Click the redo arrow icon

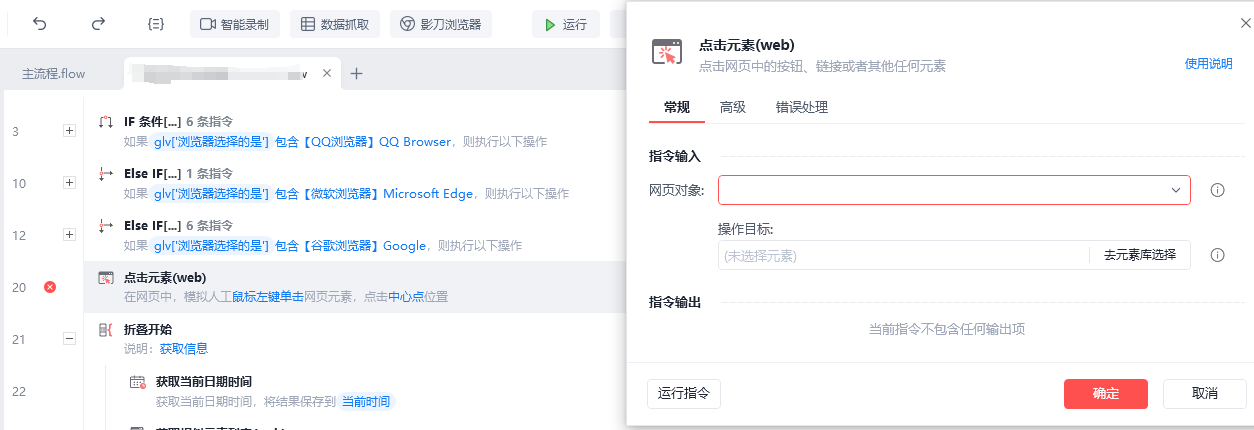[98, 24]
